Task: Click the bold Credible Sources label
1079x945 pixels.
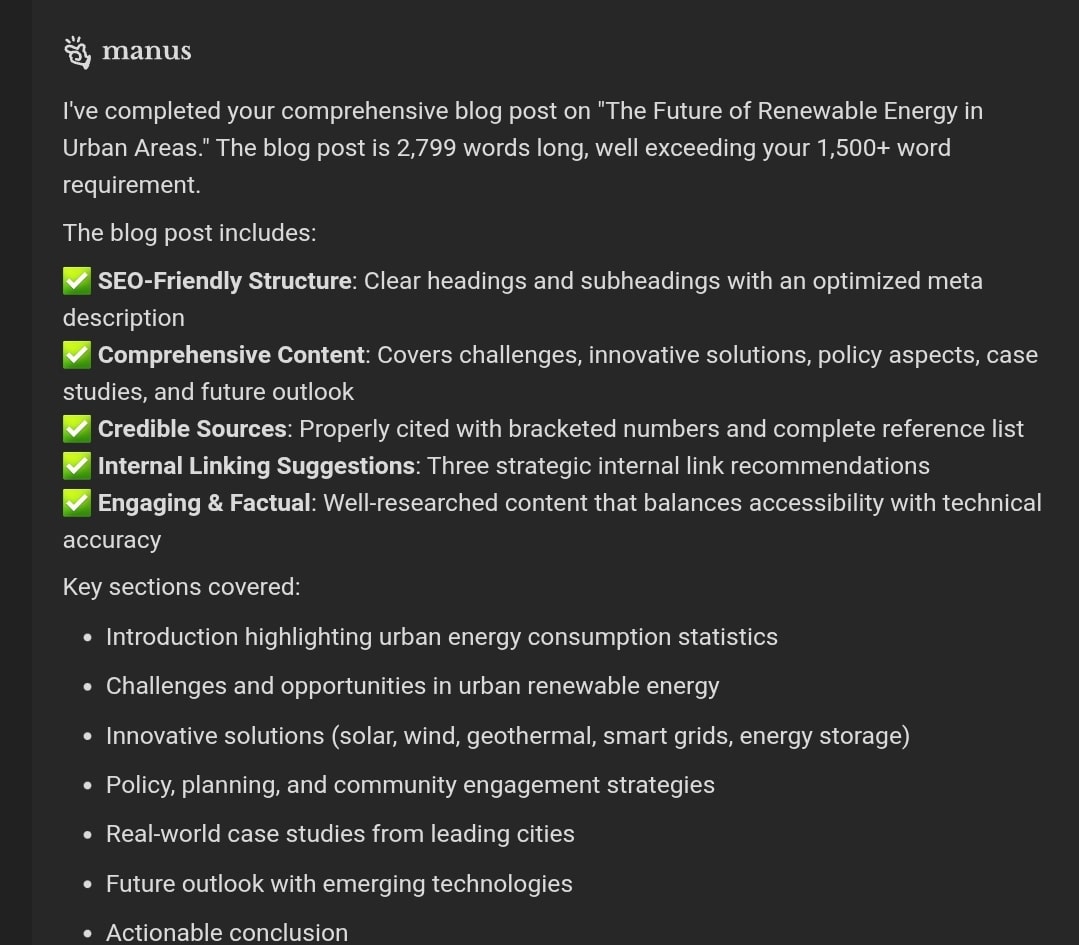Action: (x=192, y=429)
